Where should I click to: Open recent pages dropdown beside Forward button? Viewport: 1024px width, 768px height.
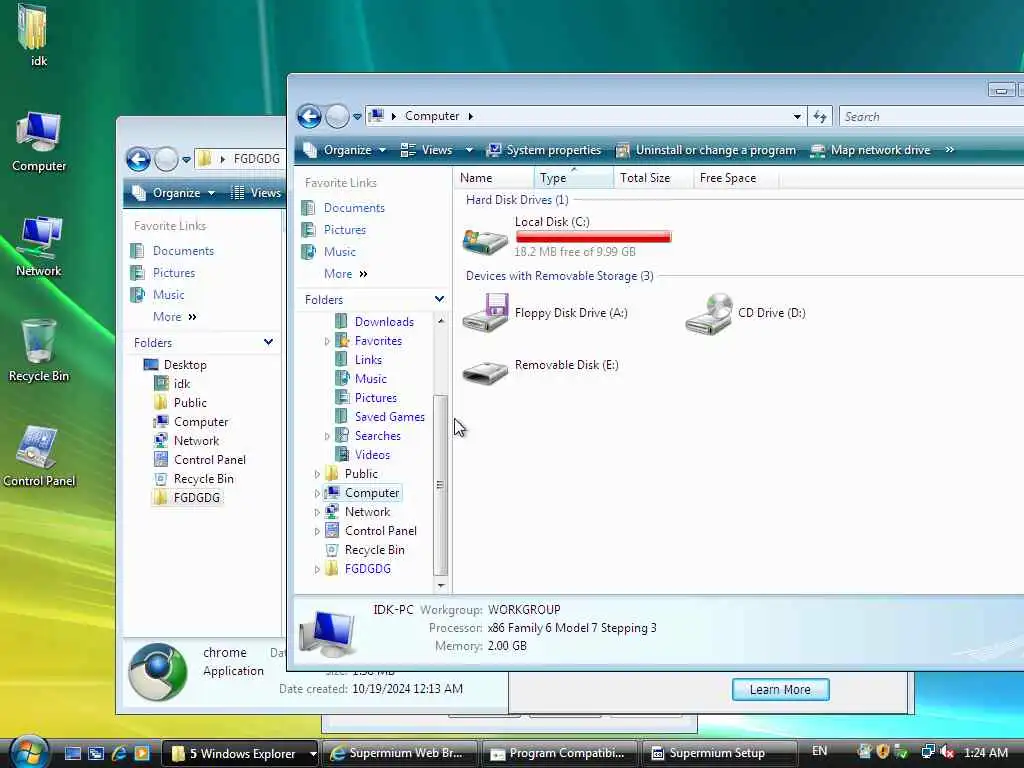[357, 117]
